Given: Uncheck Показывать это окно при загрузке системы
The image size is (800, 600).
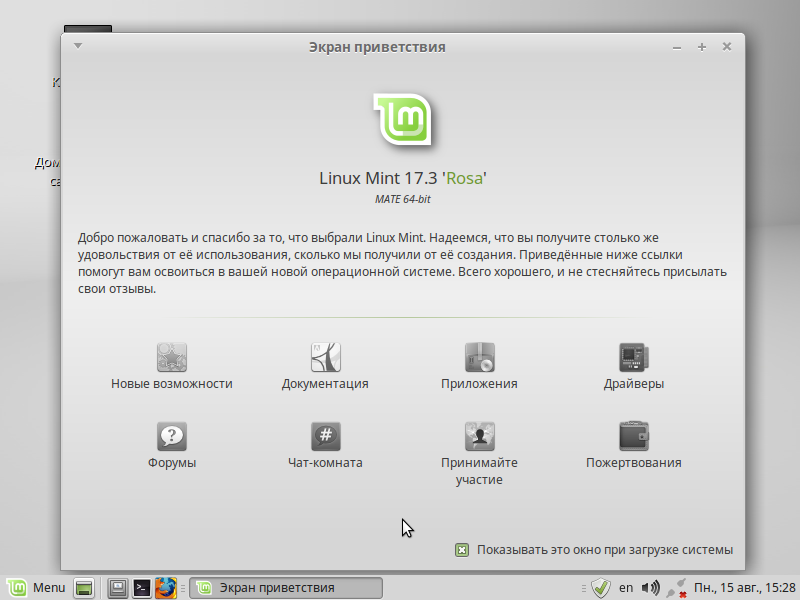Looking at the screenshot, I should [462, 549].
